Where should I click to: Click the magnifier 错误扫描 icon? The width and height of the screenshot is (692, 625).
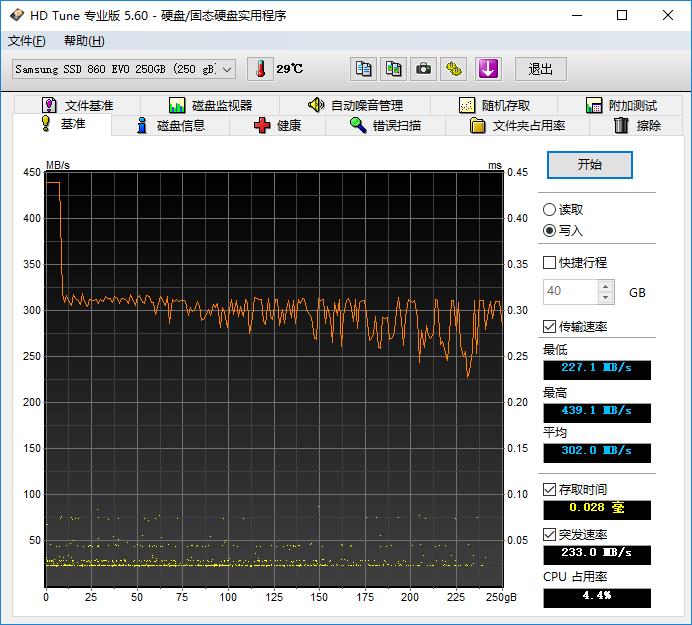coord(358,125)
